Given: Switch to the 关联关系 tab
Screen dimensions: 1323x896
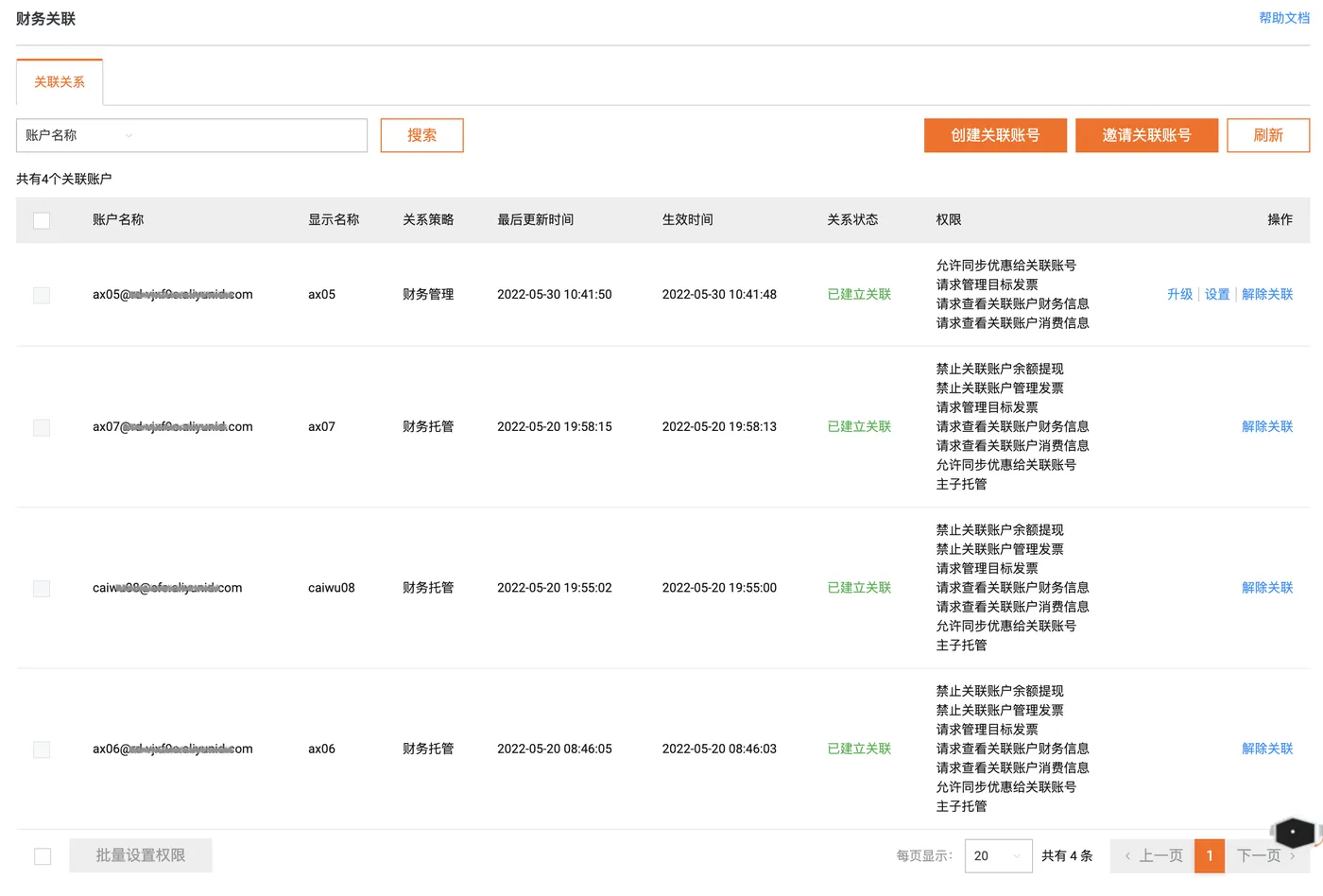Looking at the screenshot, I should [x=60, y=82].
